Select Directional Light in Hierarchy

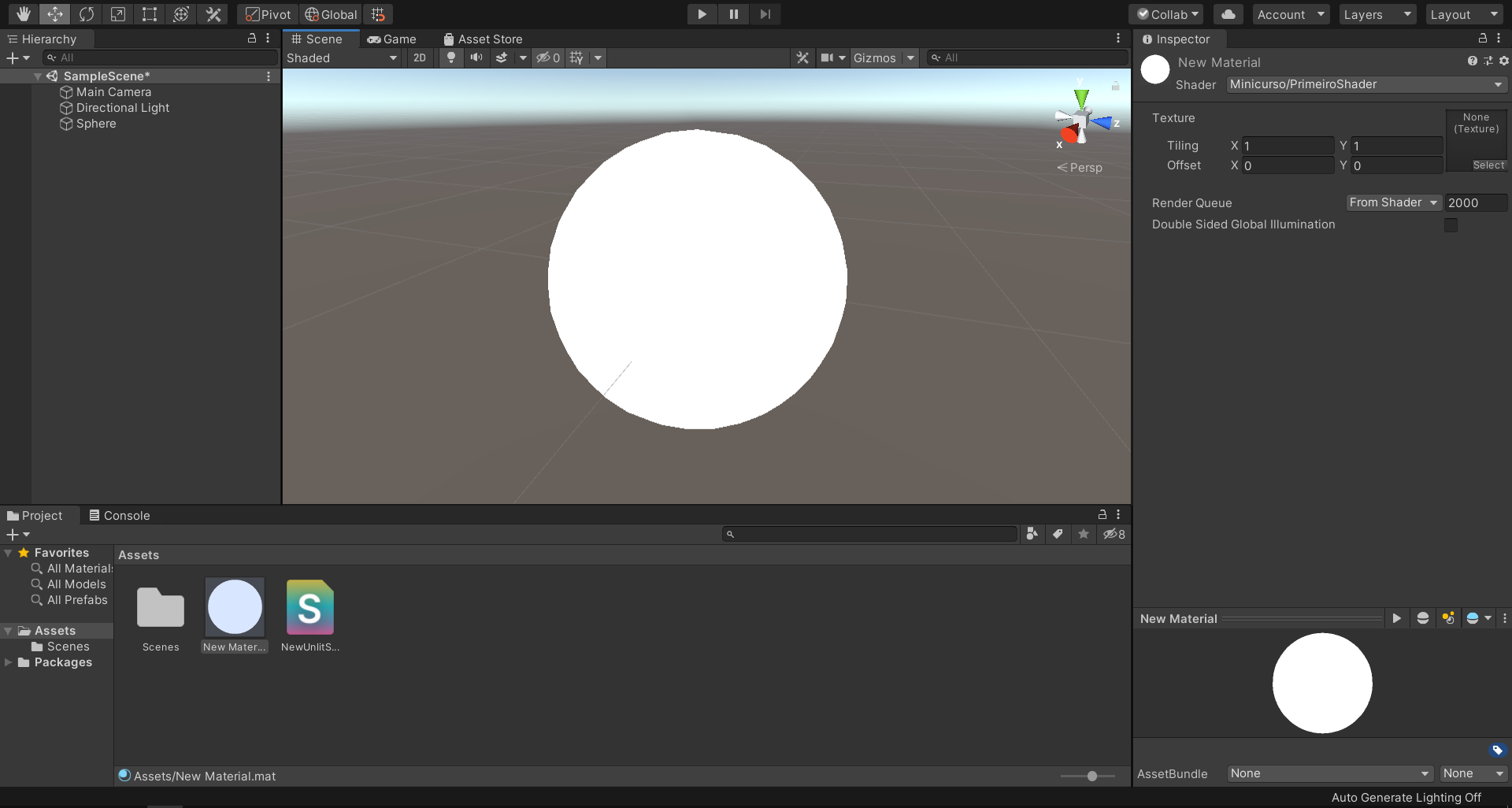click(x=122, y=108)
